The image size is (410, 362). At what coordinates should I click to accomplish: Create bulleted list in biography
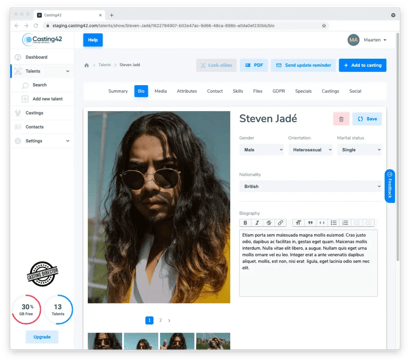(x=334, y=223)
